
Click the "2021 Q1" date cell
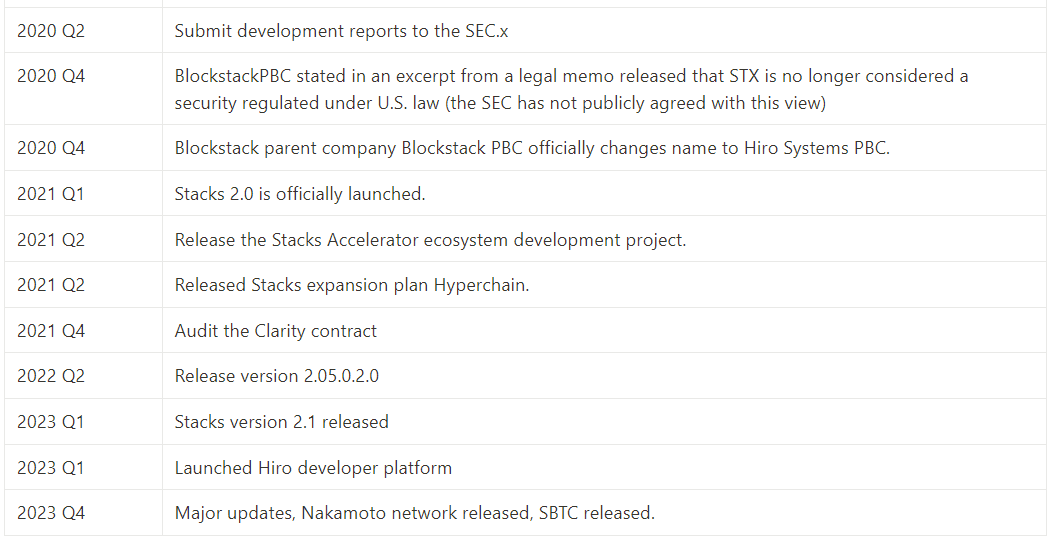point(51,194)
